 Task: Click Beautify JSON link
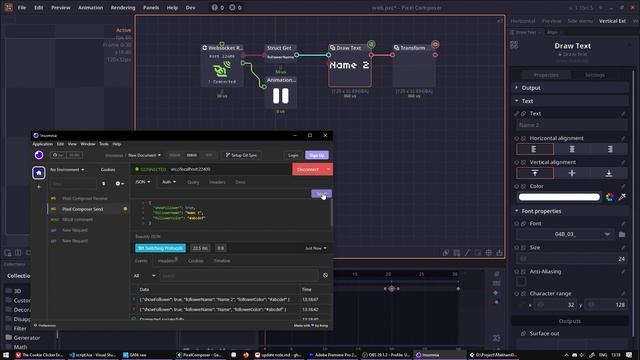(x=148, y=236)
